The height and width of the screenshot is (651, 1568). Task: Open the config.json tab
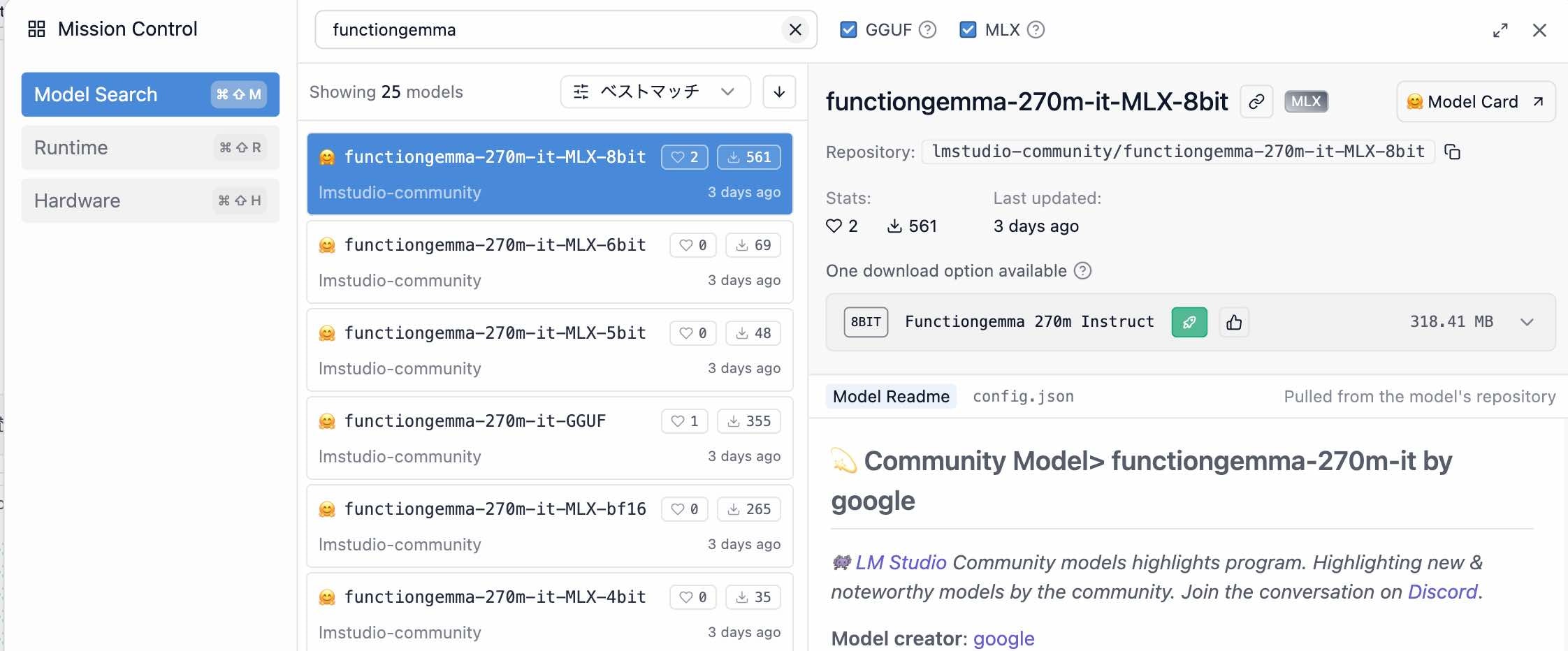[1023, 397]
